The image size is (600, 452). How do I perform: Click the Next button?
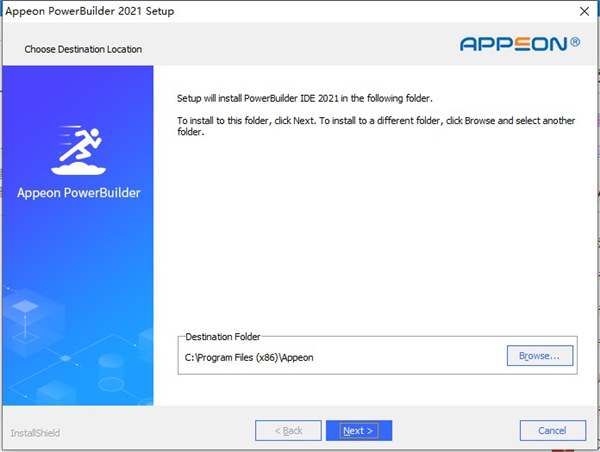tap(358, 431)
